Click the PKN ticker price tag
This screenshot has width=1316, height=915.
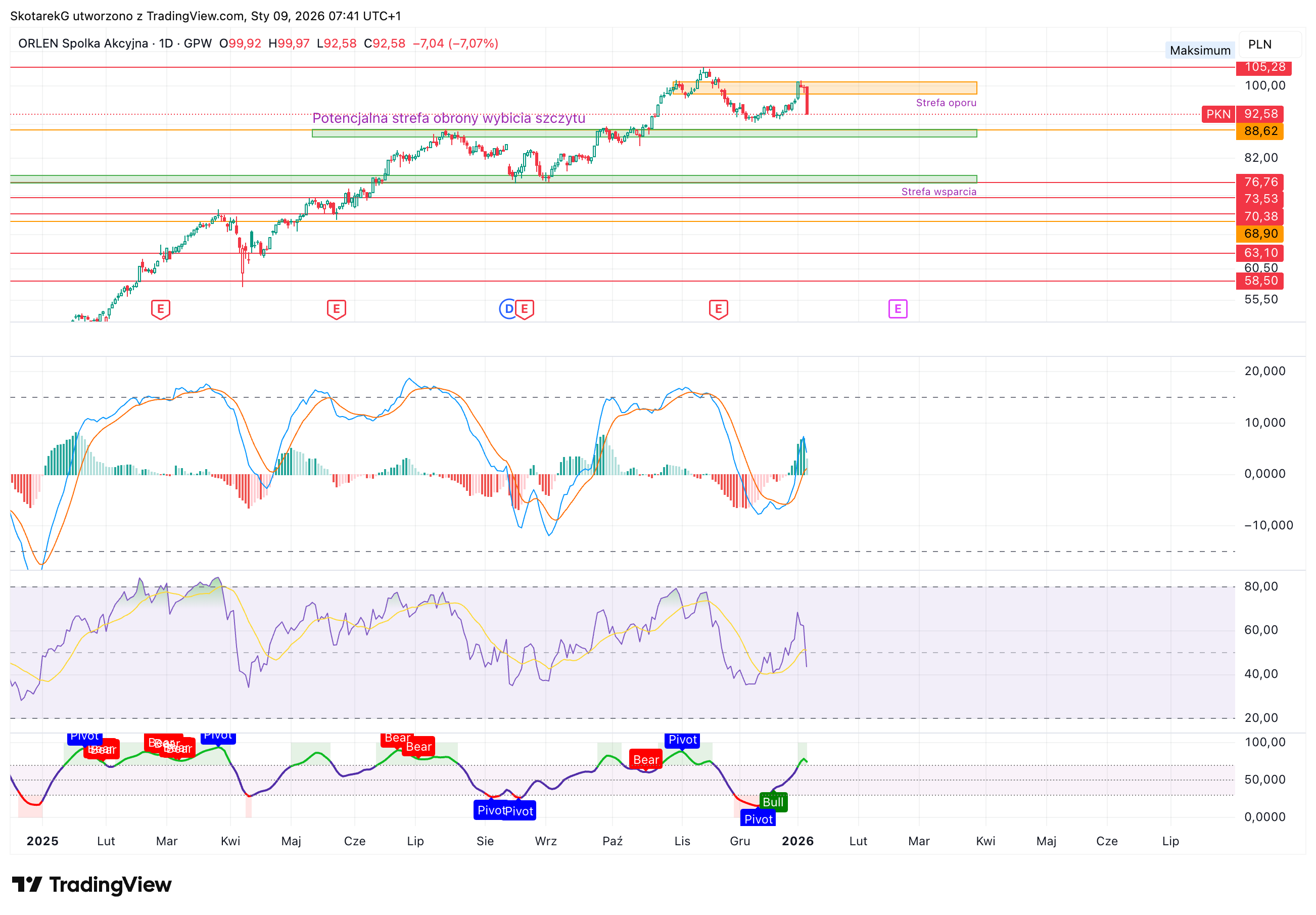[1218, 114]
